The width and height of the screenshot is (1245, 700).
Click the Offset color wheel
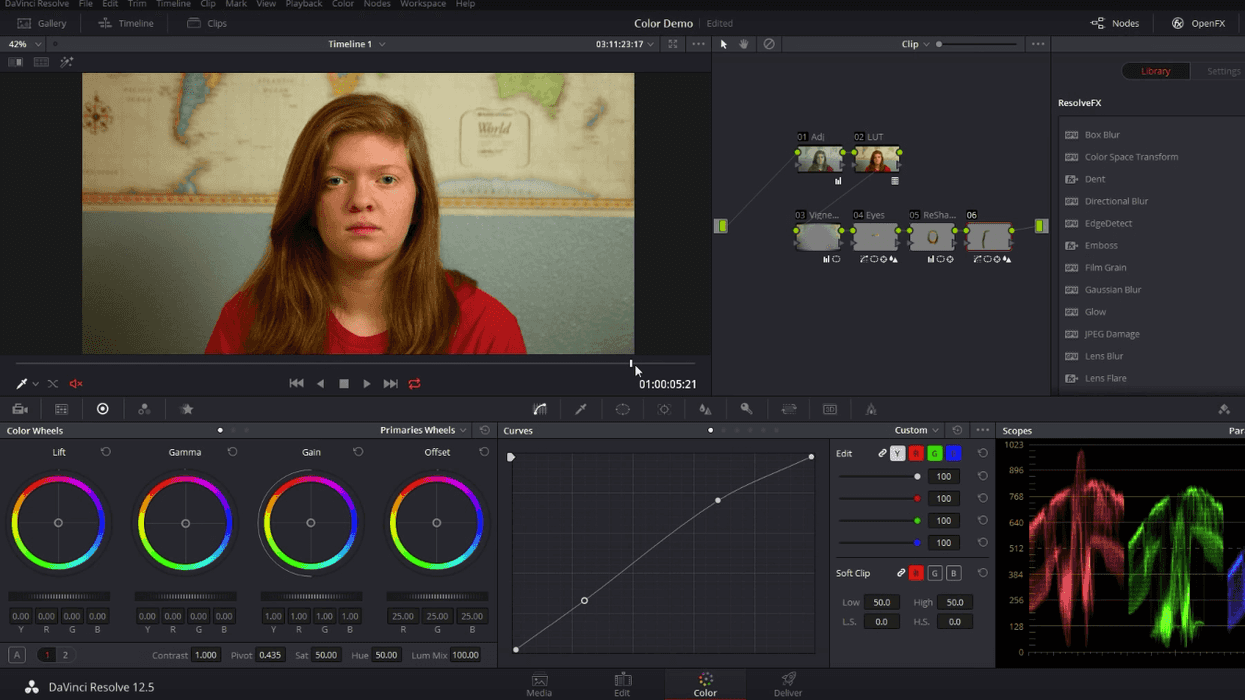[x=436, y=523]
